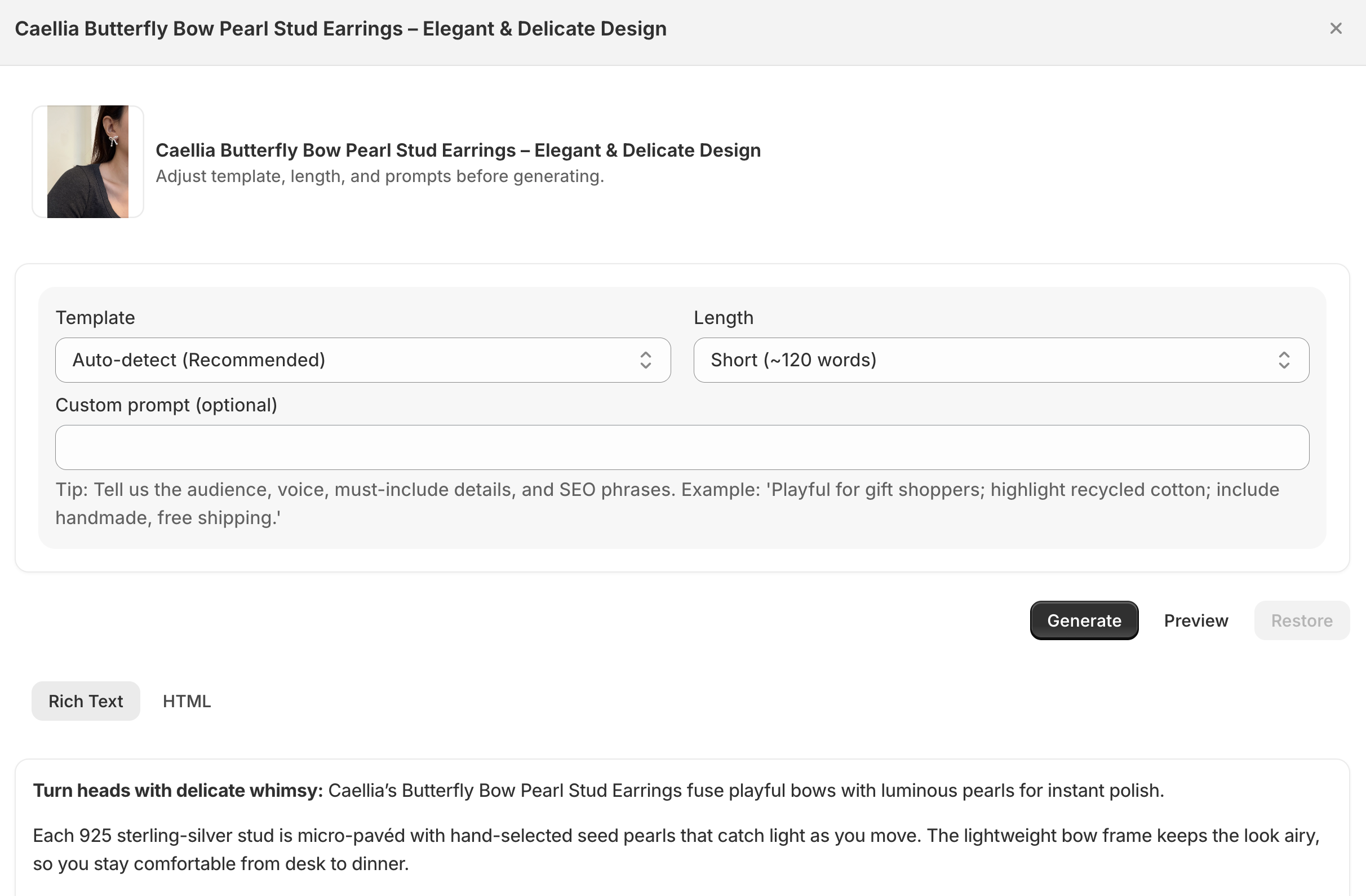Click the 'Custom prompt (optional)' label
1366x896 pixels.
pos(166,405)
